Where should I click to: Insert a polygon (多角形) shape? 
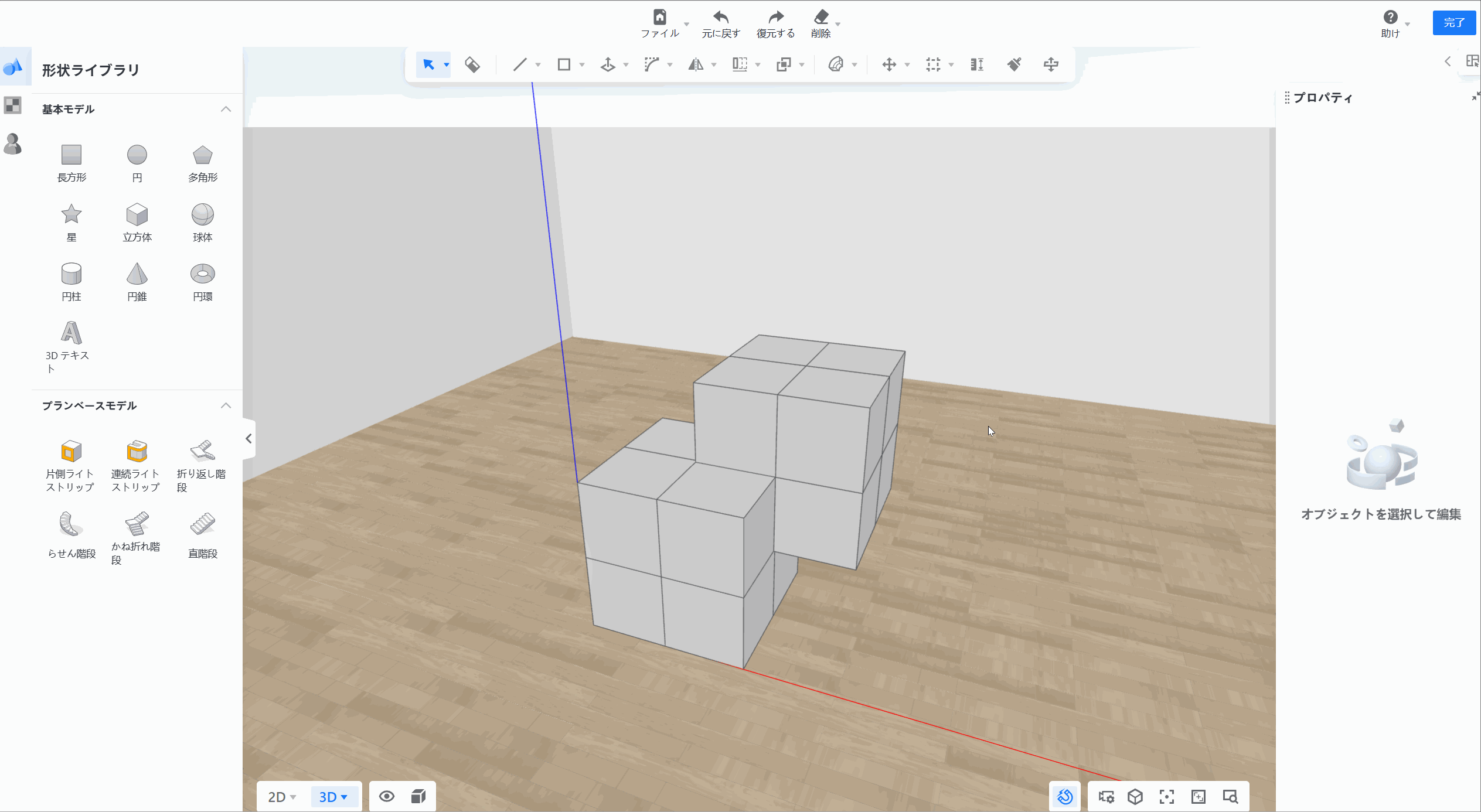click(x=203, y=163)
